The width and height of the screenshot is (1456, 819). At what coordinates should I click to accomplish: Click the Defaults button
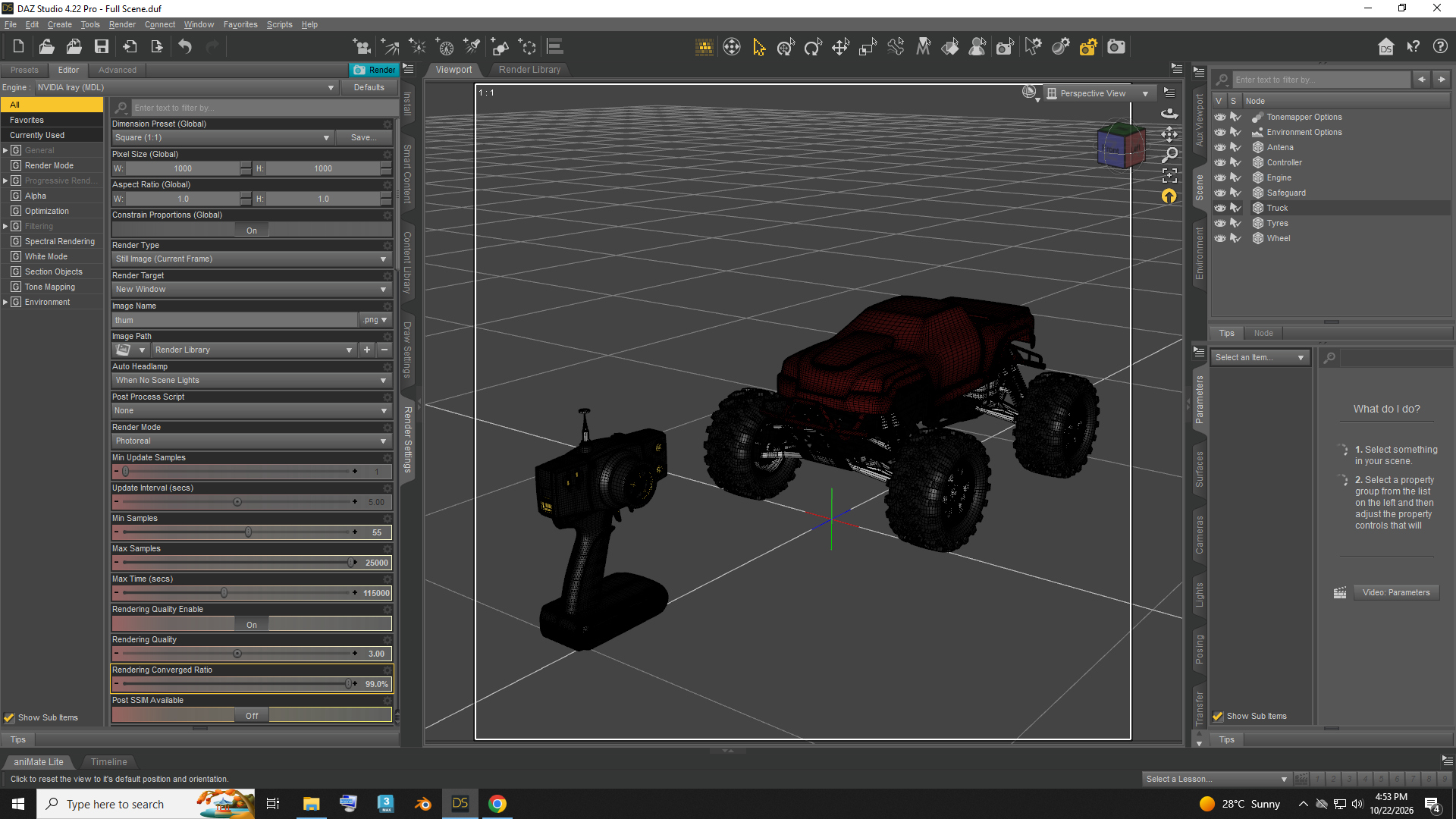[369, 87]
